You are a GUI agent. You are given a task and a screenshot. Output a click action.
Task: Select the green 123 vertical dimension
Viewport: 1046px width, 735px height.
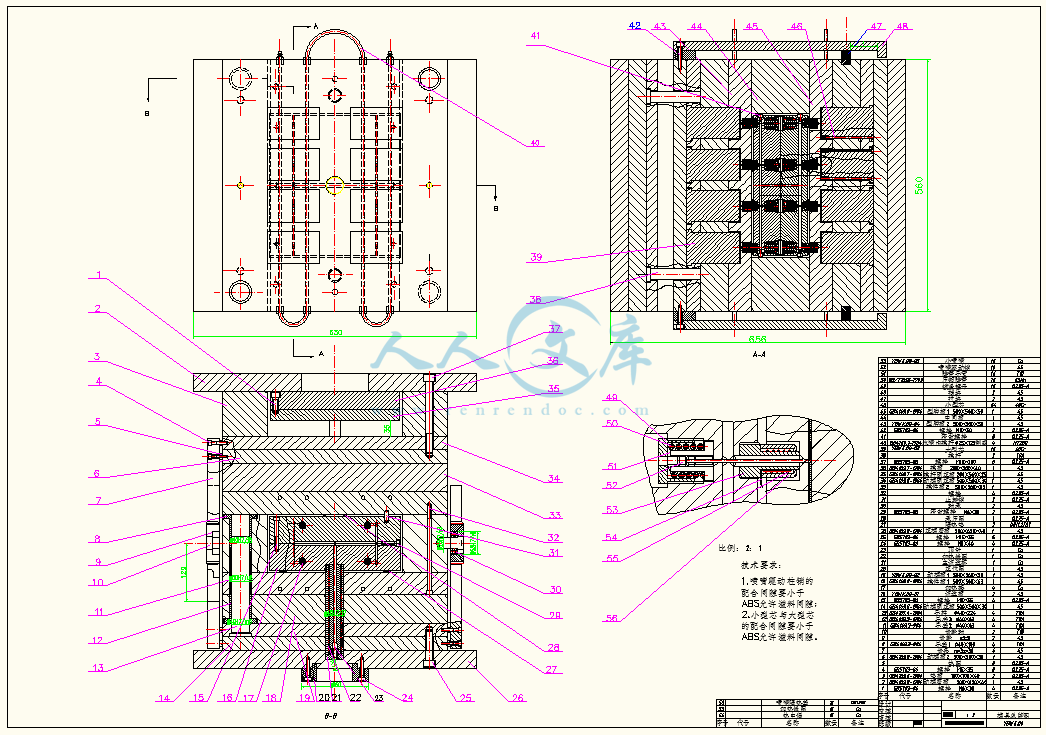coord(184,571)
